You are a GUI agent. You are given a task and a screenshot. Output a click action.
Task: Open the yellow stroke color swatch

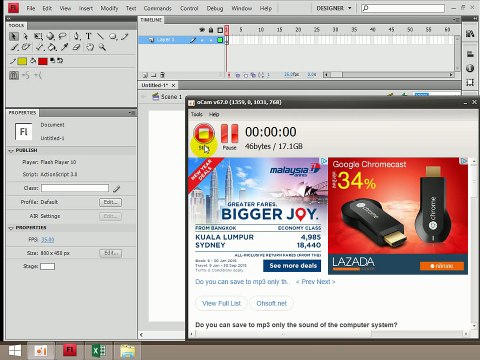[22, 61]
